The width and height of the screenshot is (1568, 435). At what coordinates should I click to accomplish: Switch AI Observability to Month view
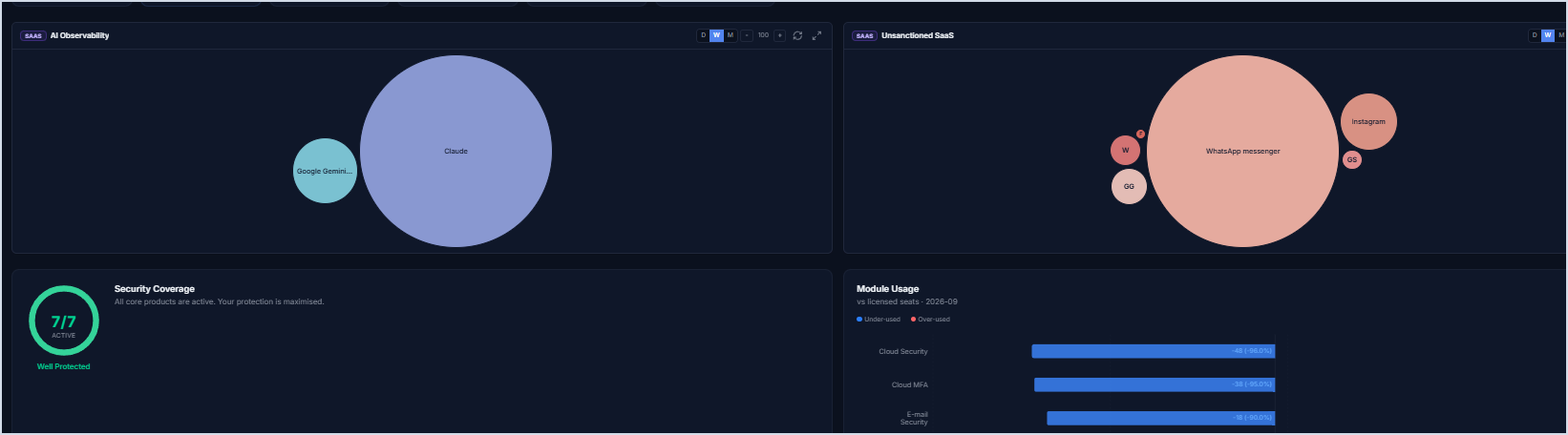point(731,35)
